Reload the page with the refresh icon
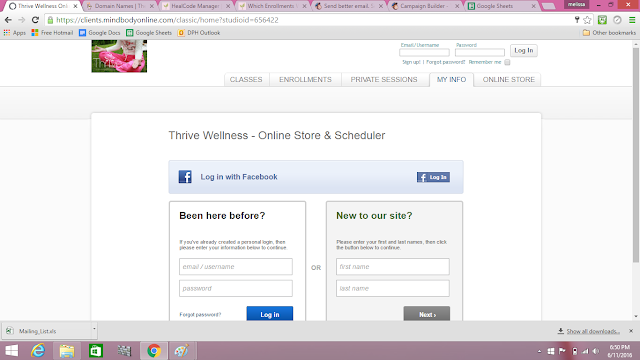The height and width of the screenshot is (360, 640). pos(36,20)
